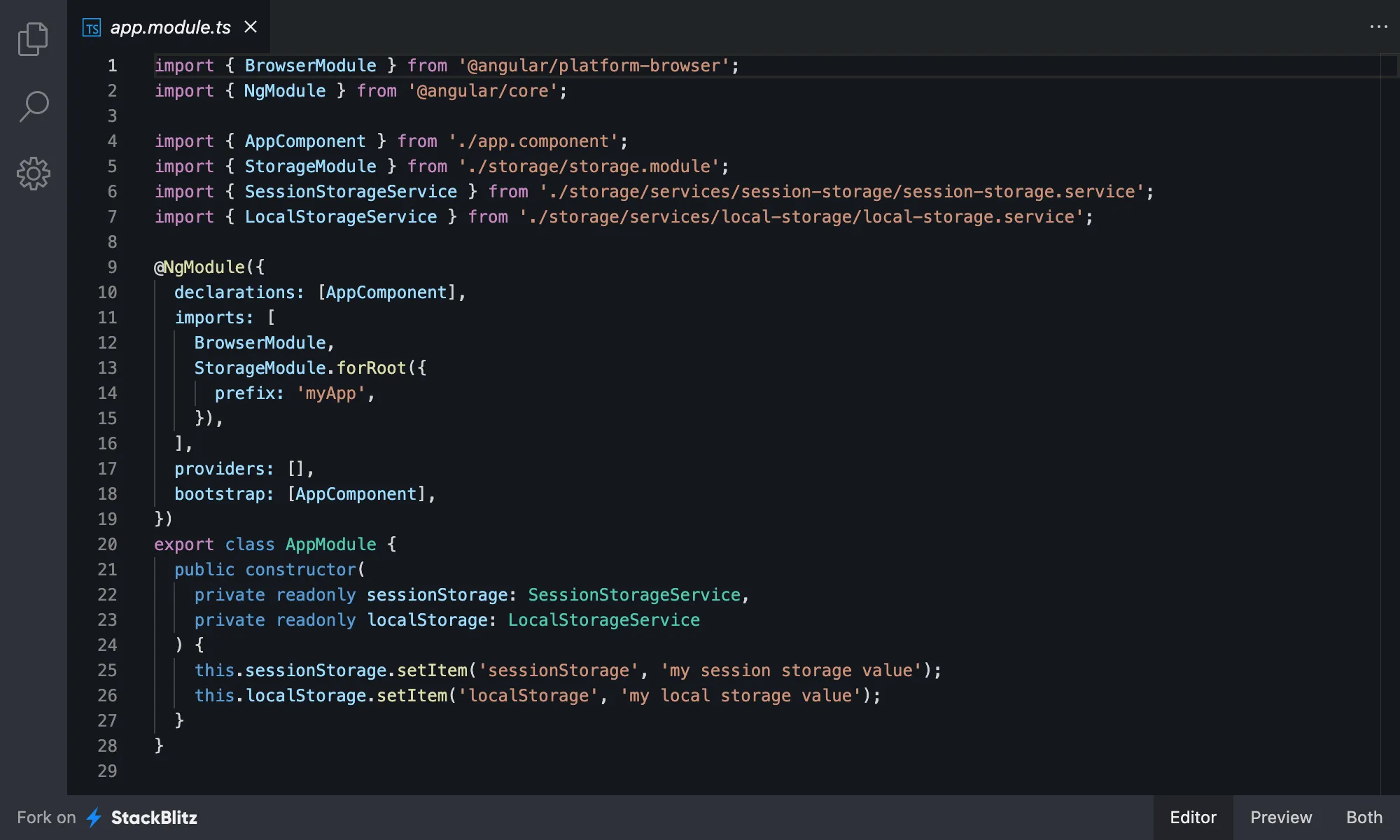This screenshot has height=840, width=1400.
Task: Open the file explorer sidebar icon
Action: (33, 38)
